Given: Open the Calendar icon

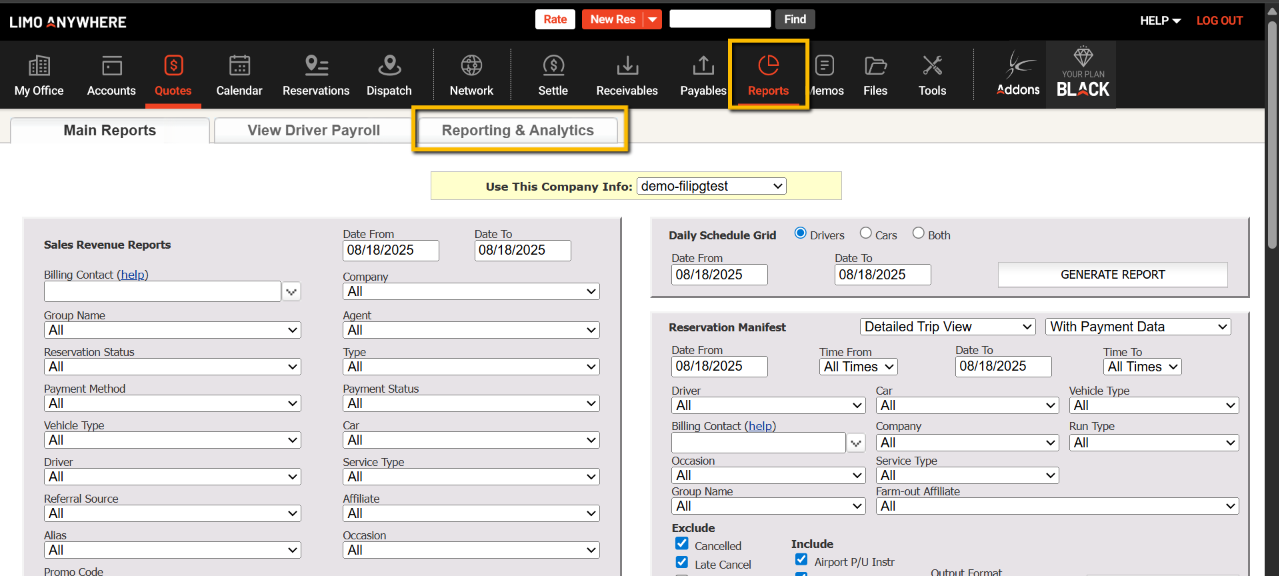Looking at the screenshot, I should (x=239, y=75).
